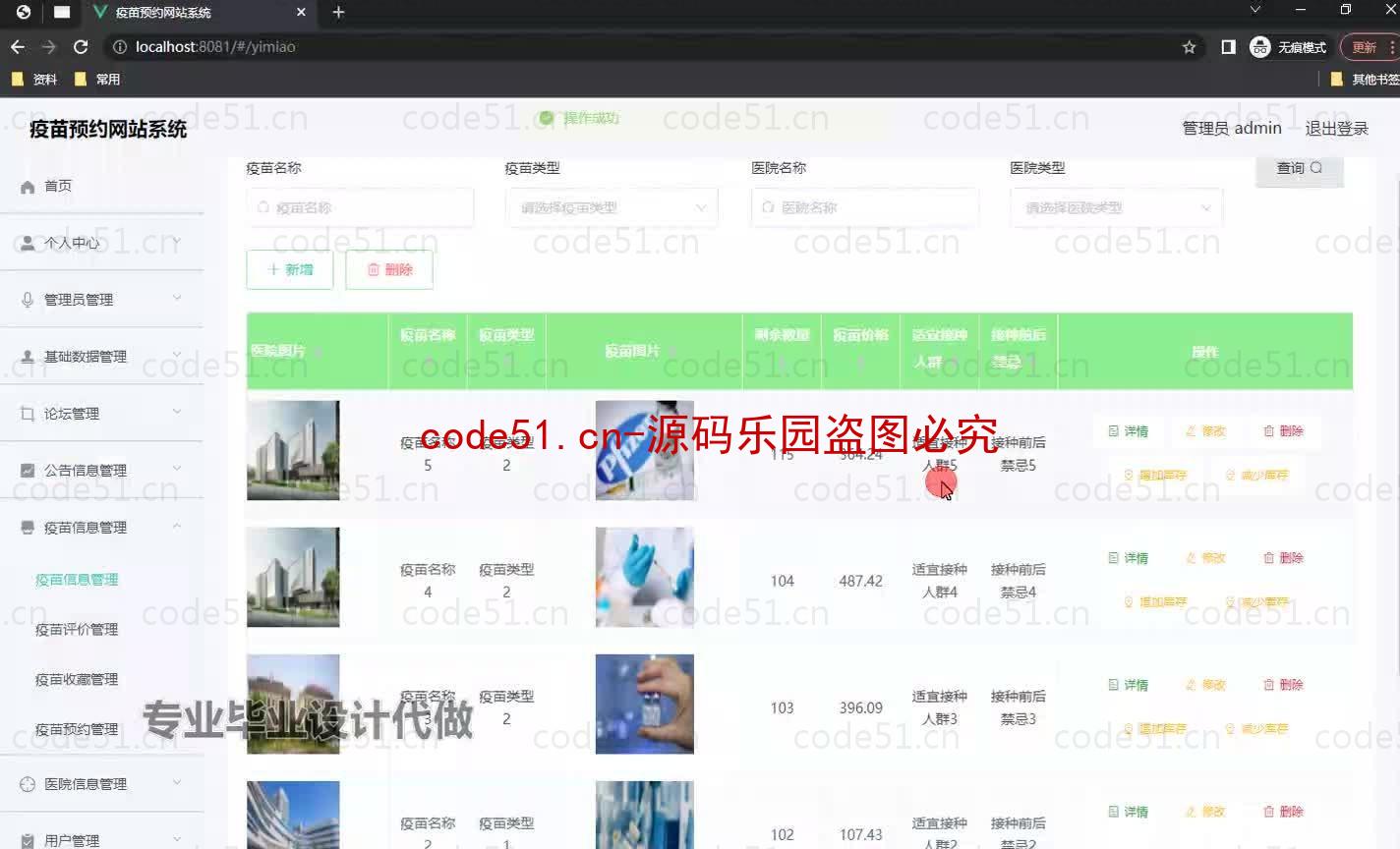
Task: Open 详情 for 疫苗名称4 row
Action: pyautogui.click(x=1129, y=558)
